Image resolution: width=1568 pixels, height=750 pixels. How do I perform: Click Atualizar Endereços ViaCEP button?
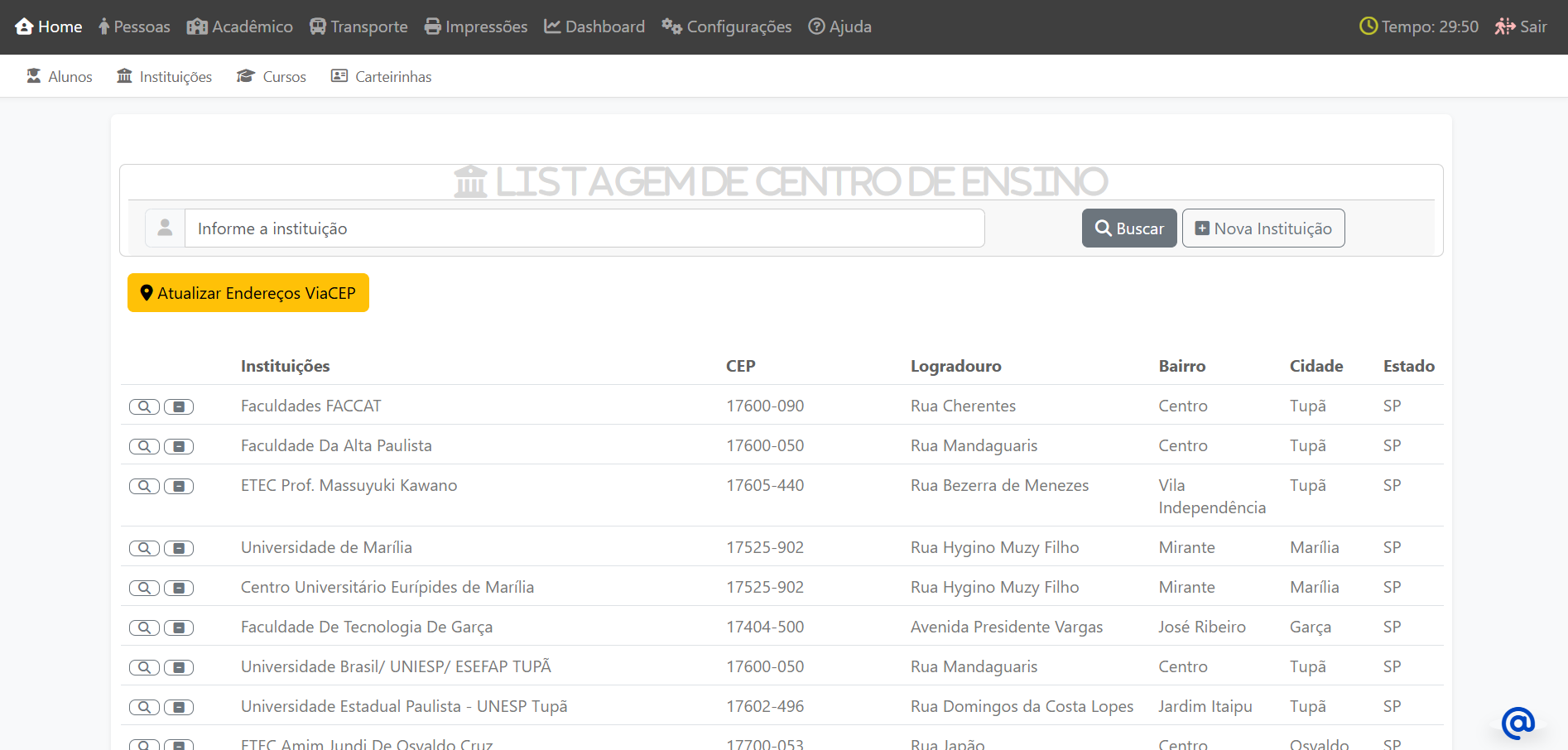click(x=248, y=293)
